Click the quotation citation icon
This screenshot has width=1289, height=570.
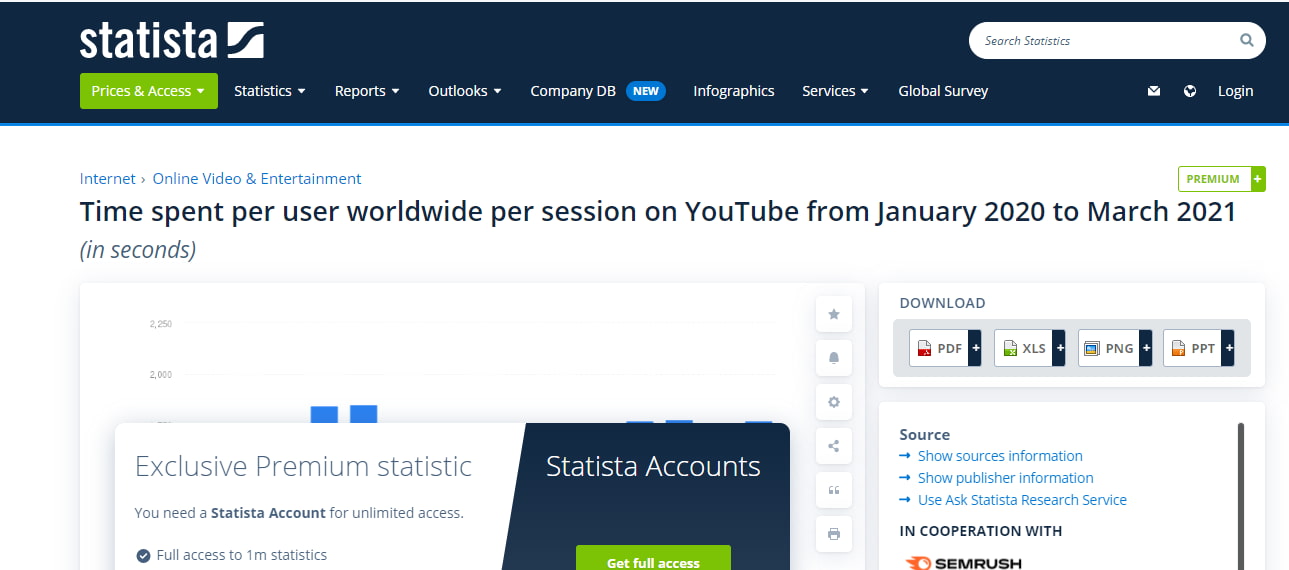point(834,490)
